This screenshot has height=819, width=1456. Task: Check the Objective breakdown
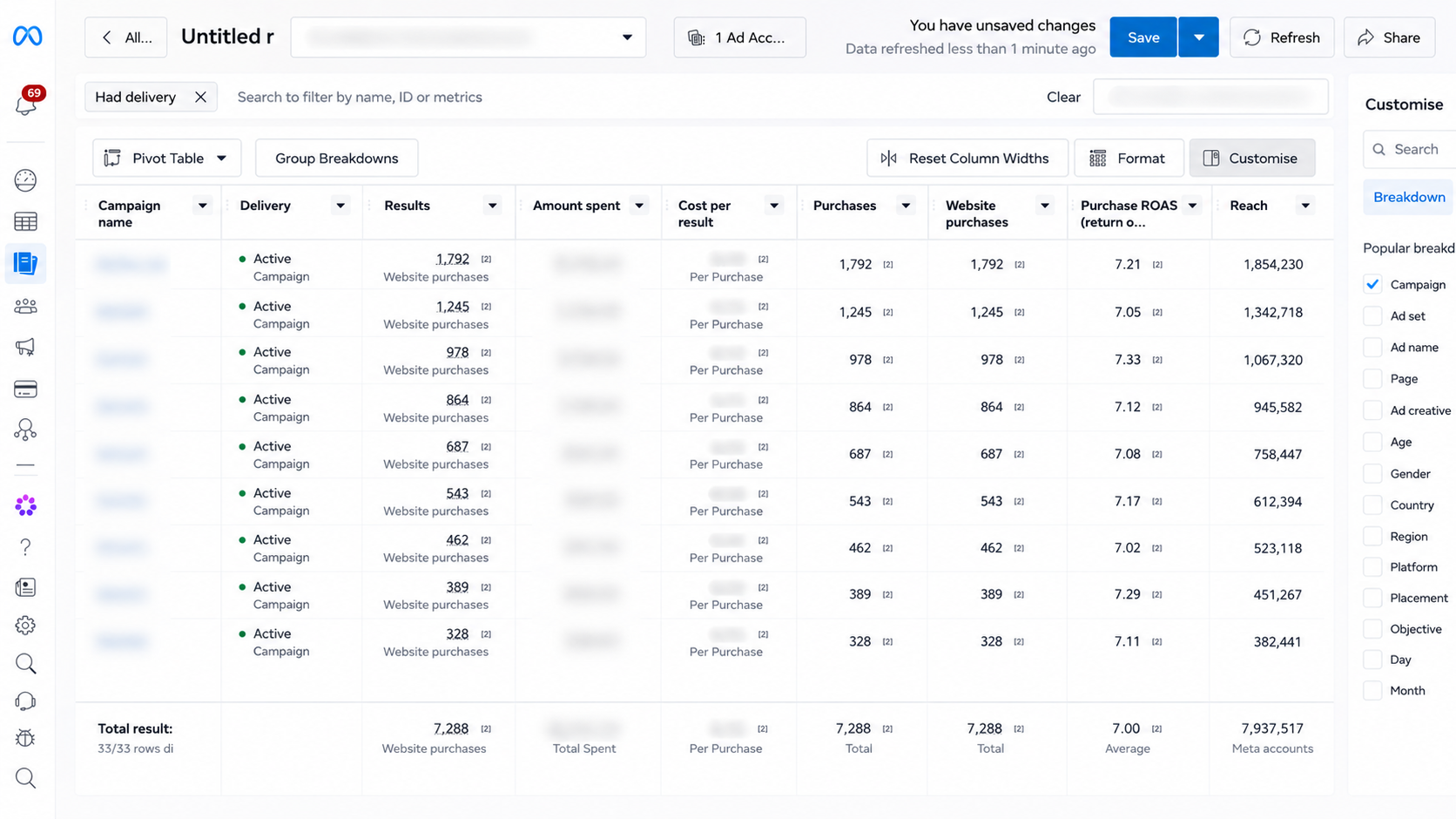(1372, 628)
